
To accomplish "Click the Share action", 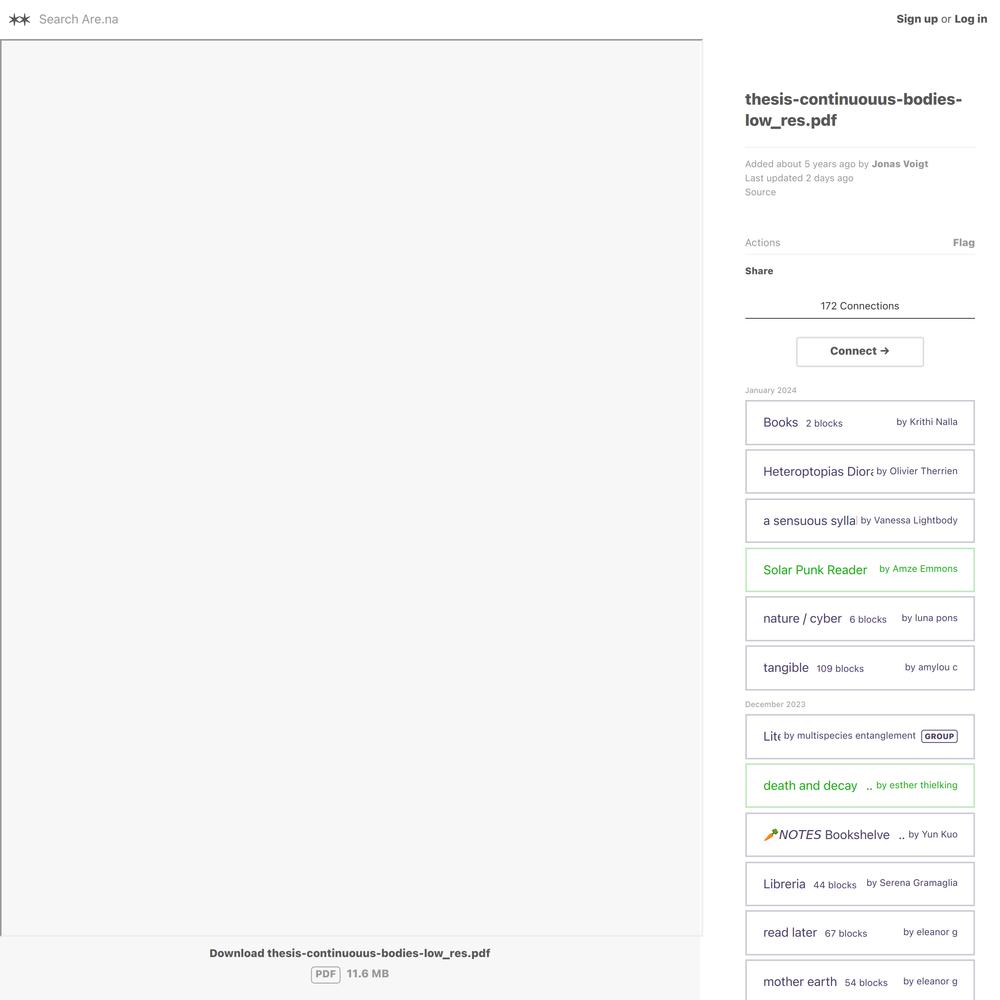I will (x=759, y=271).
